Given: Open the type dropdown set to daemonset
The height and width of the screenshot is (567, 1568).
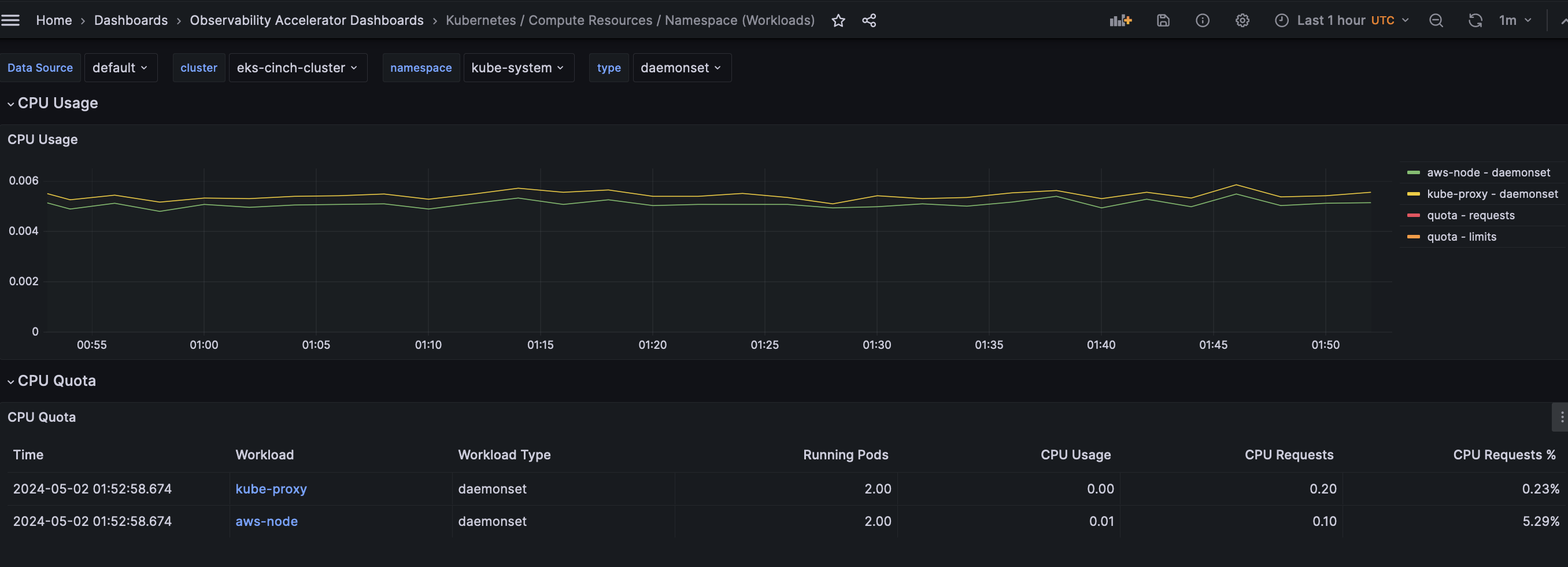Looking at the screenshot, I should click(x=681, y=68).
